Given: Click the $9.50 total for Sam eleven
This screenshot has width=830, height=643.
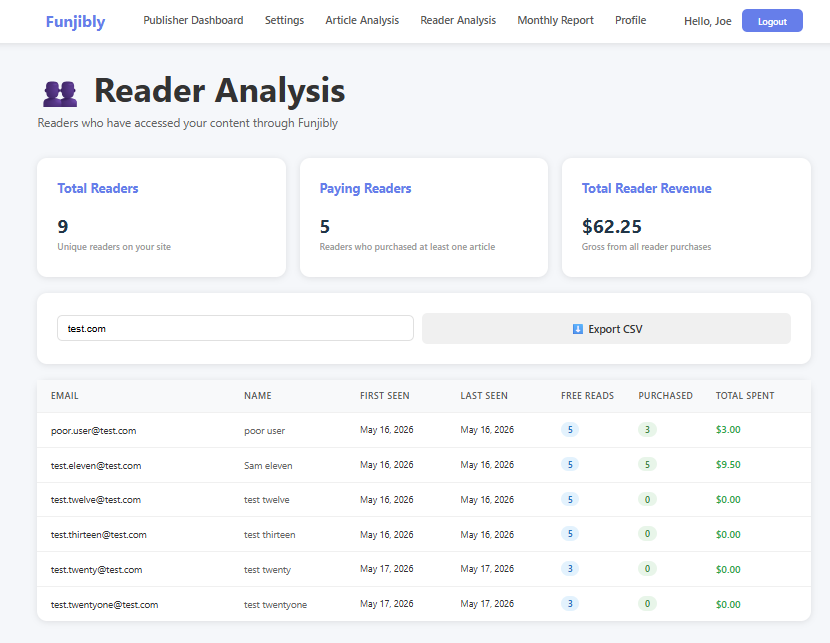Looking at the screenshot, I should pos(728,465).
